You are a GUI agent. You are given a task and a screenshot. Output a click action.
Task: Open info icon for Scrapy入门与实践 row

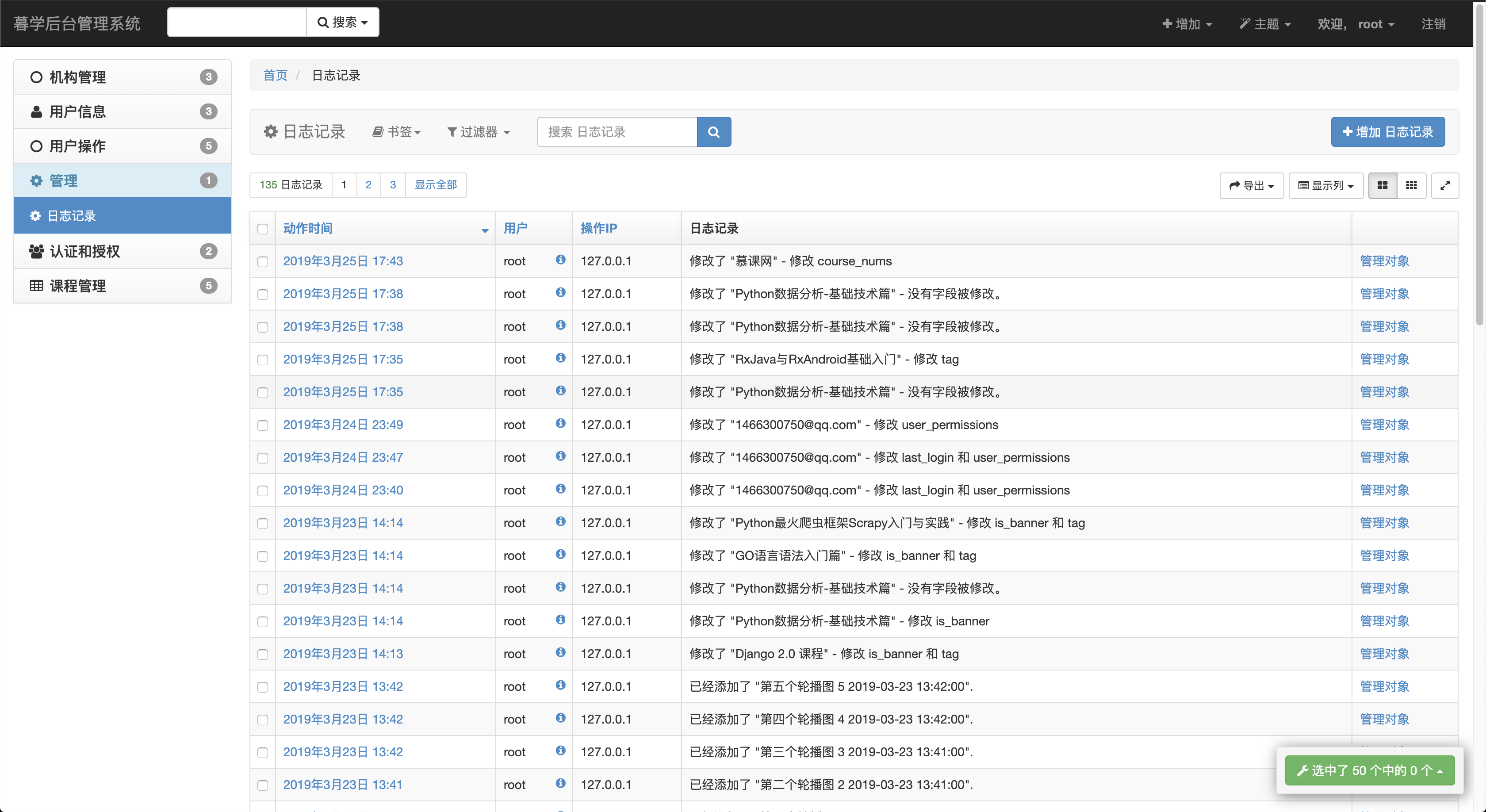click(x=560, y=521)
